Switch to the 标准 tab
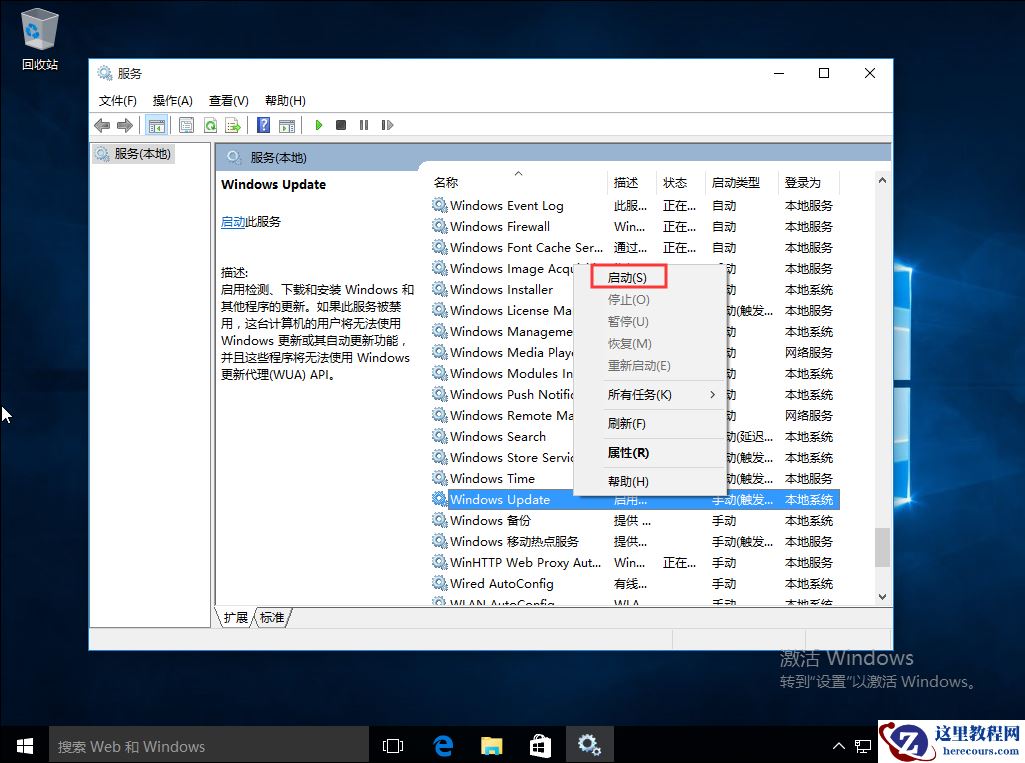The height and width of the screenshot is (763, 1025). [x=272, y=618]
